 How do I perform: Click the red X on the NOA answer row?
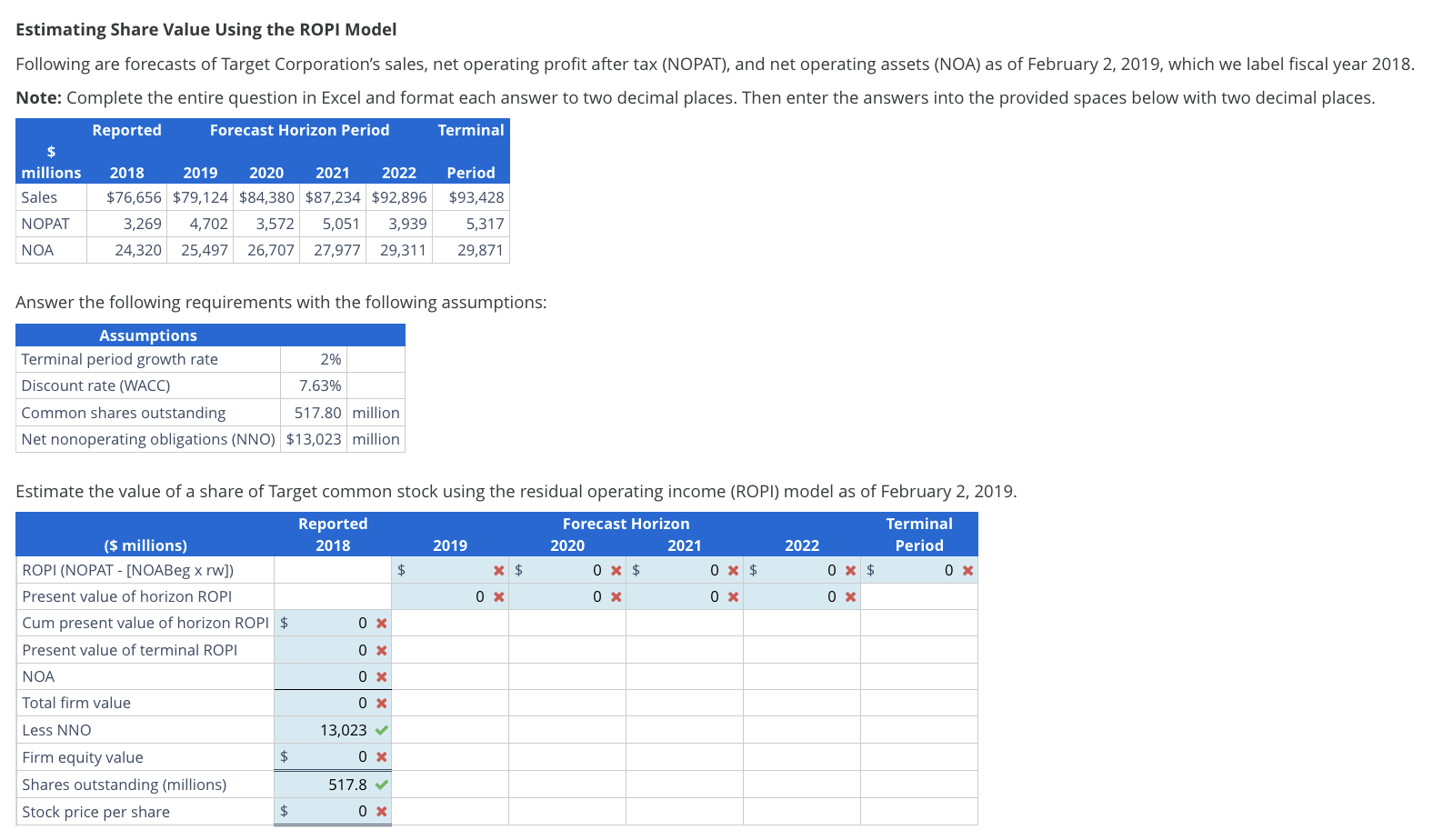click(x=382, y=677)
